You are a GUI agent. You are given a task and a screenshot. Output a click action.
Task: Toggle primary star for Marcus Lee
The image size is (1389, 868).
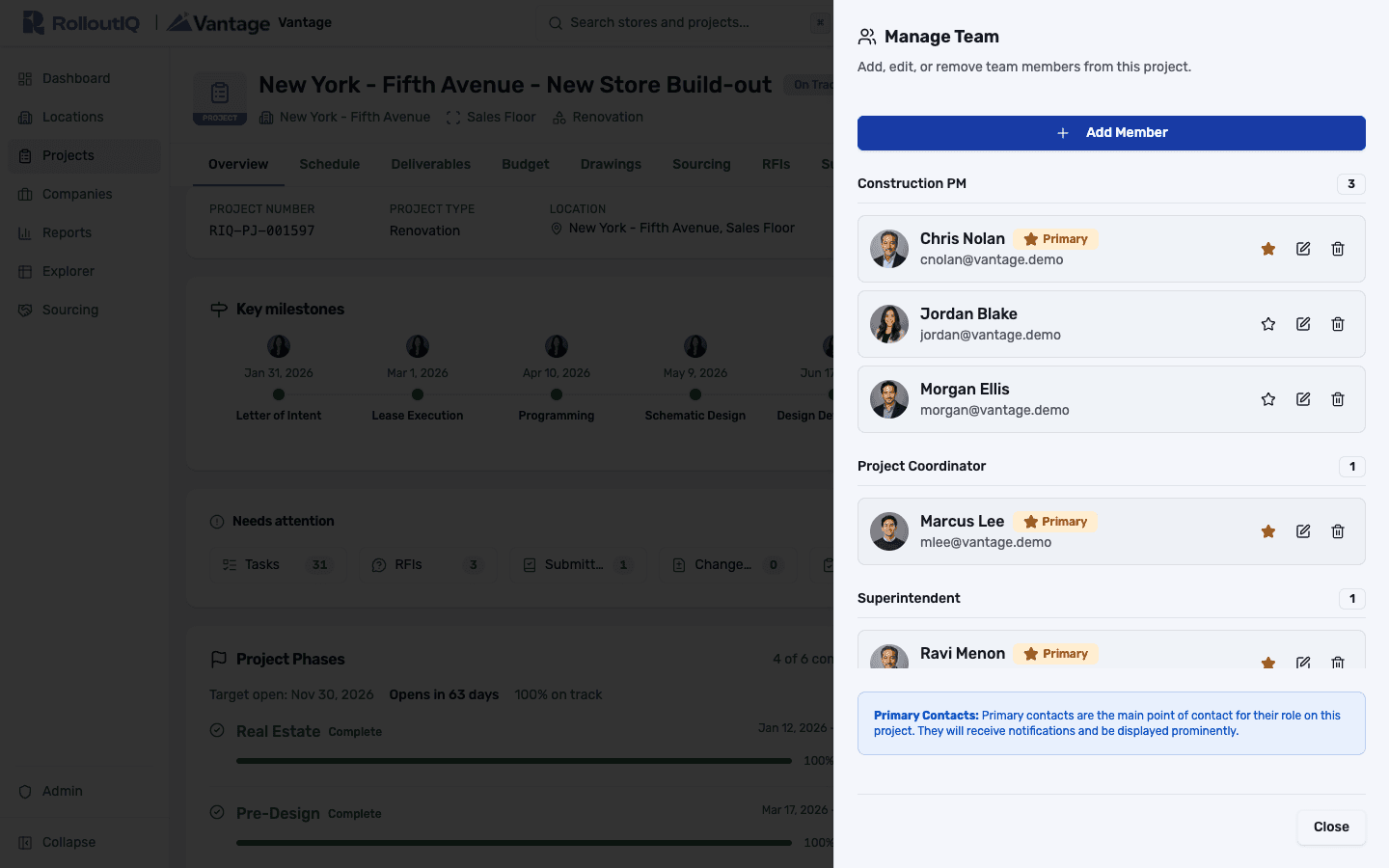(x=1268, y=531)
